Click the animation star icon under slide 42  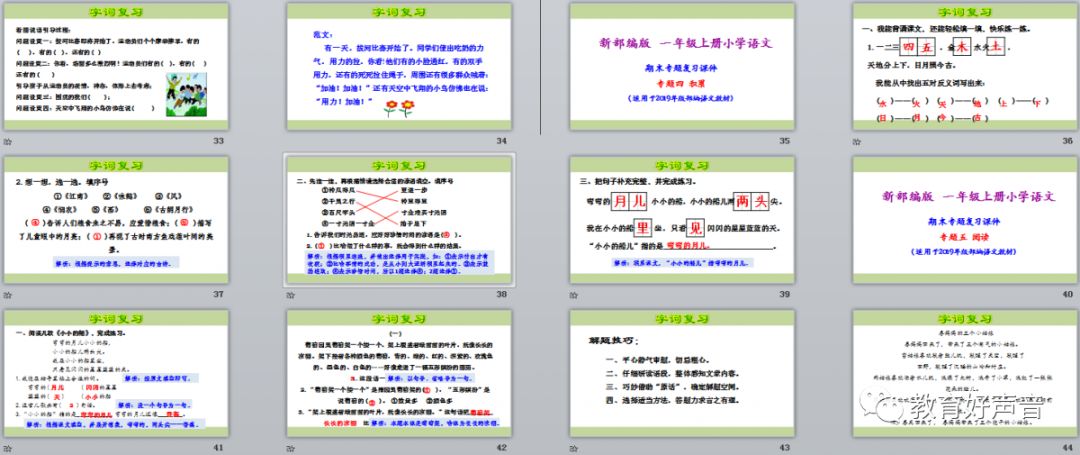click(291, 448)
